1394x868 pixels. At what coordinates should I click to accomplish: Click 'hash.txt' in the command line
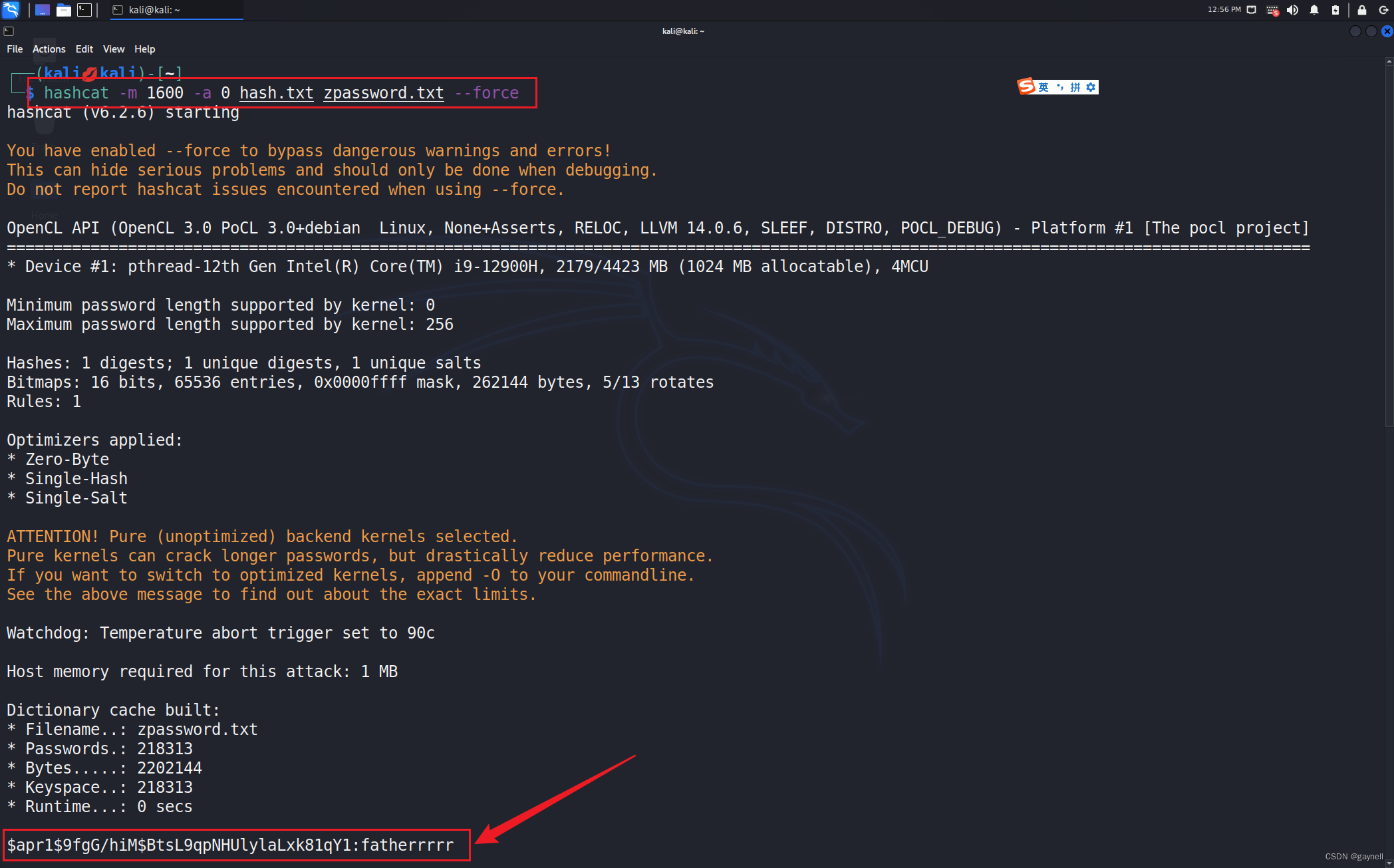277,93
